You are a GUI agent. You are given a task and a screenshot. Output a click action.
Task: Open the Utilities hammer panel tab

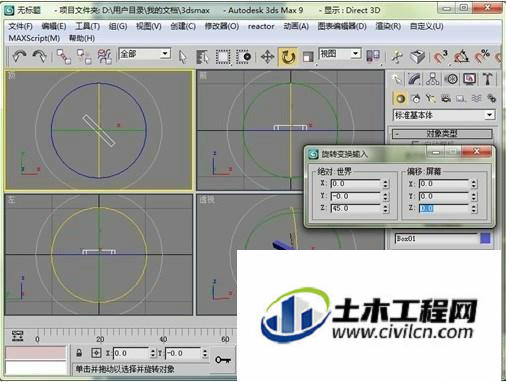(x=487, y=79)
